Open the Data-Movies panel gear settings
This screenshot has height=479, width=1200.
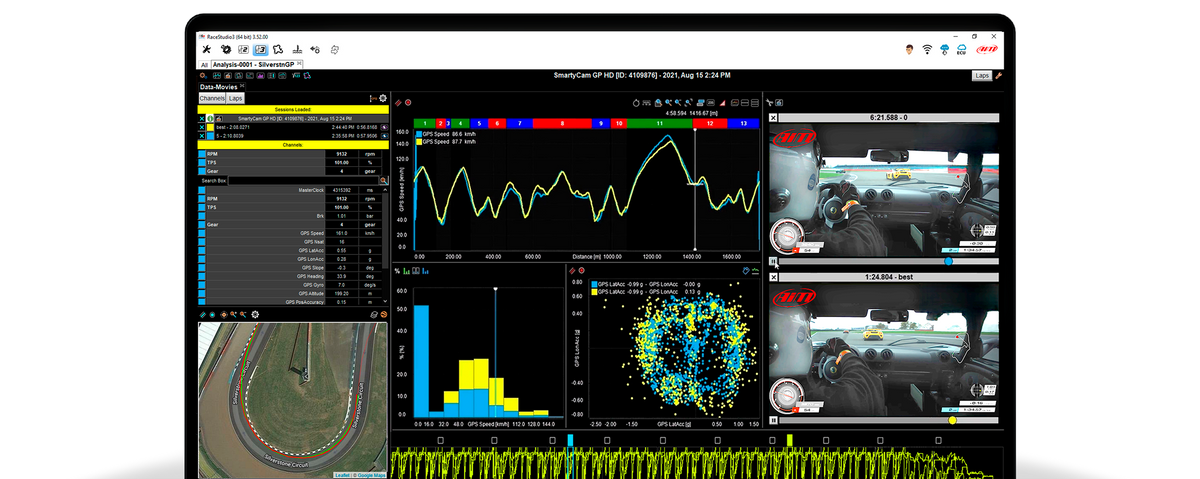coord(383,98)
